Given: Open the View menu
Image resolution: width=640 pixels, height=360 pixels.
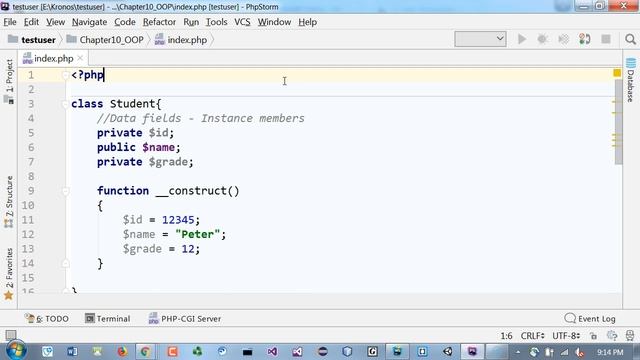Looking at the screenshot, I should coord(55,22).
